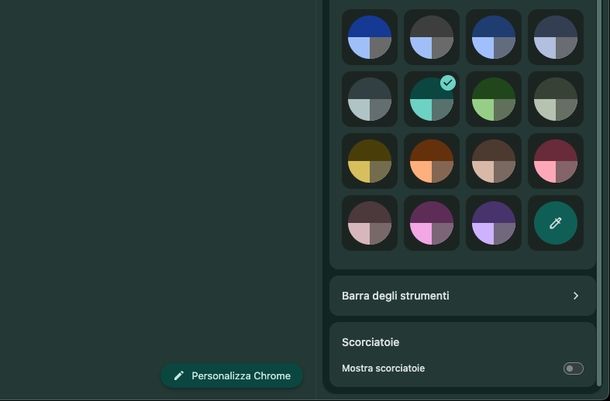
Task: Toggle the Mostra scorciatoie switch
Action: point(573,368)
